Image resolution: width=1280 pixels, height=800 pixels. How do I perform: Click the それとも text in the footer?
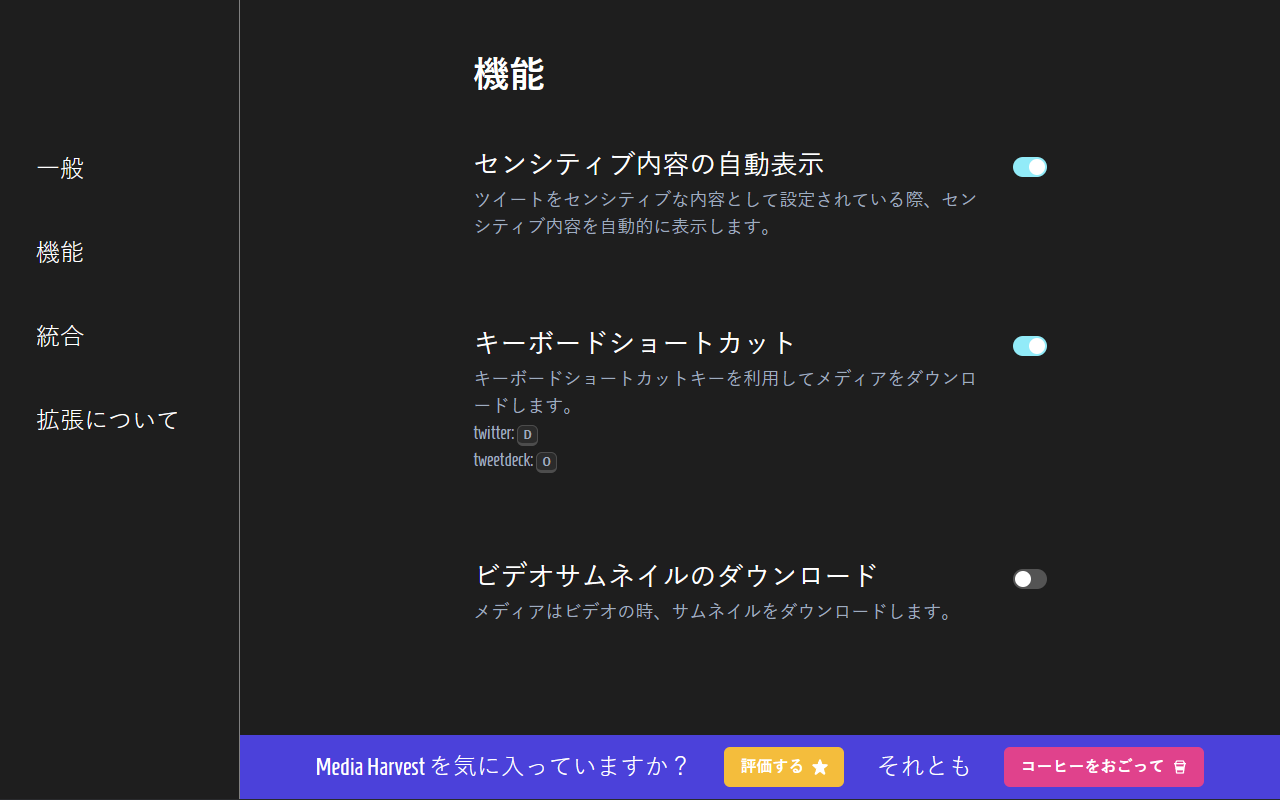(x=924, y=767)
